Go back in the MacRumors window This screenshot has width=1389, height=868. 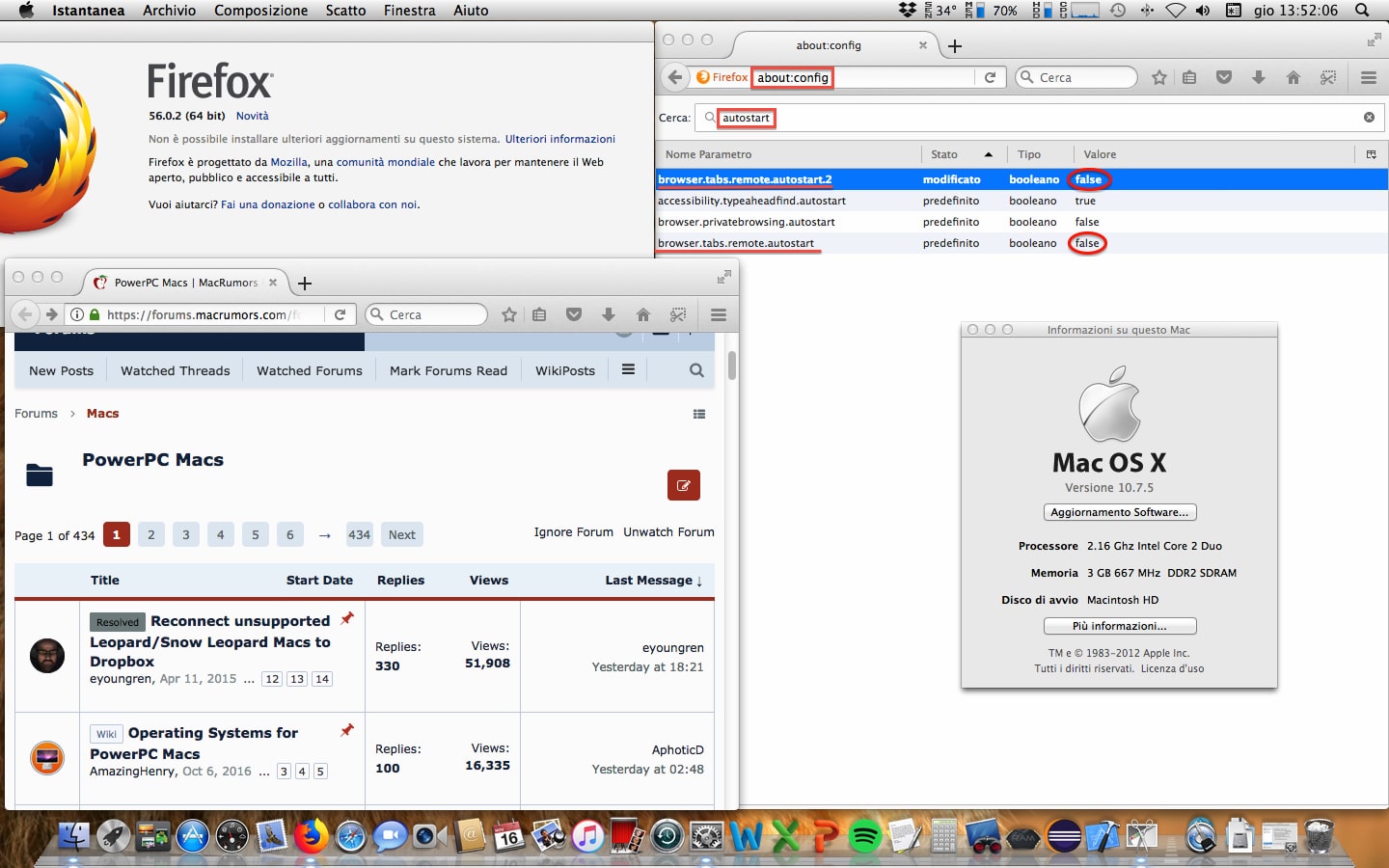click(26, 314)
